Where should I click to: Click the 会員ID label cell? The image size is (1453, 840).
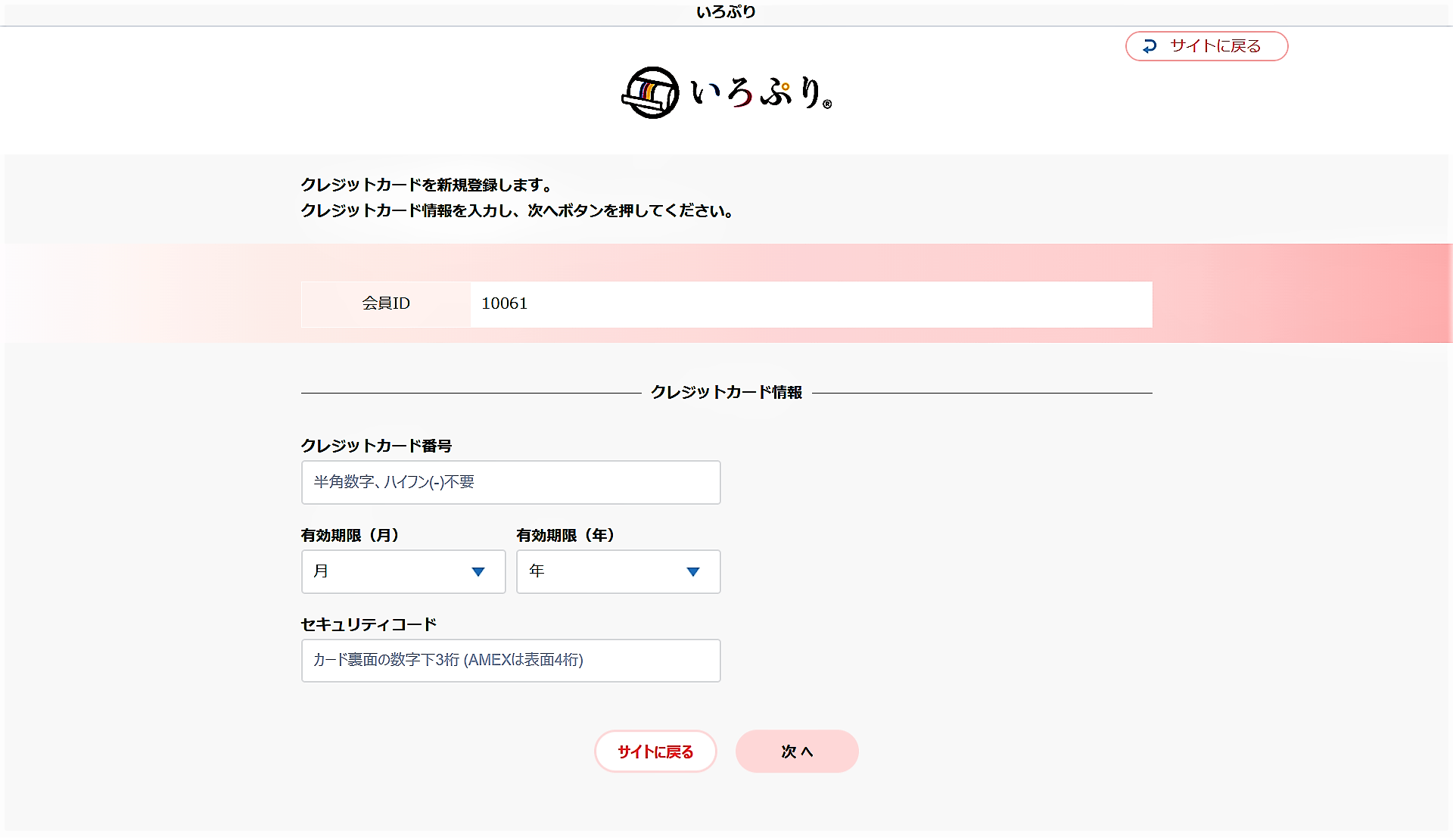[x=386, y=303]
